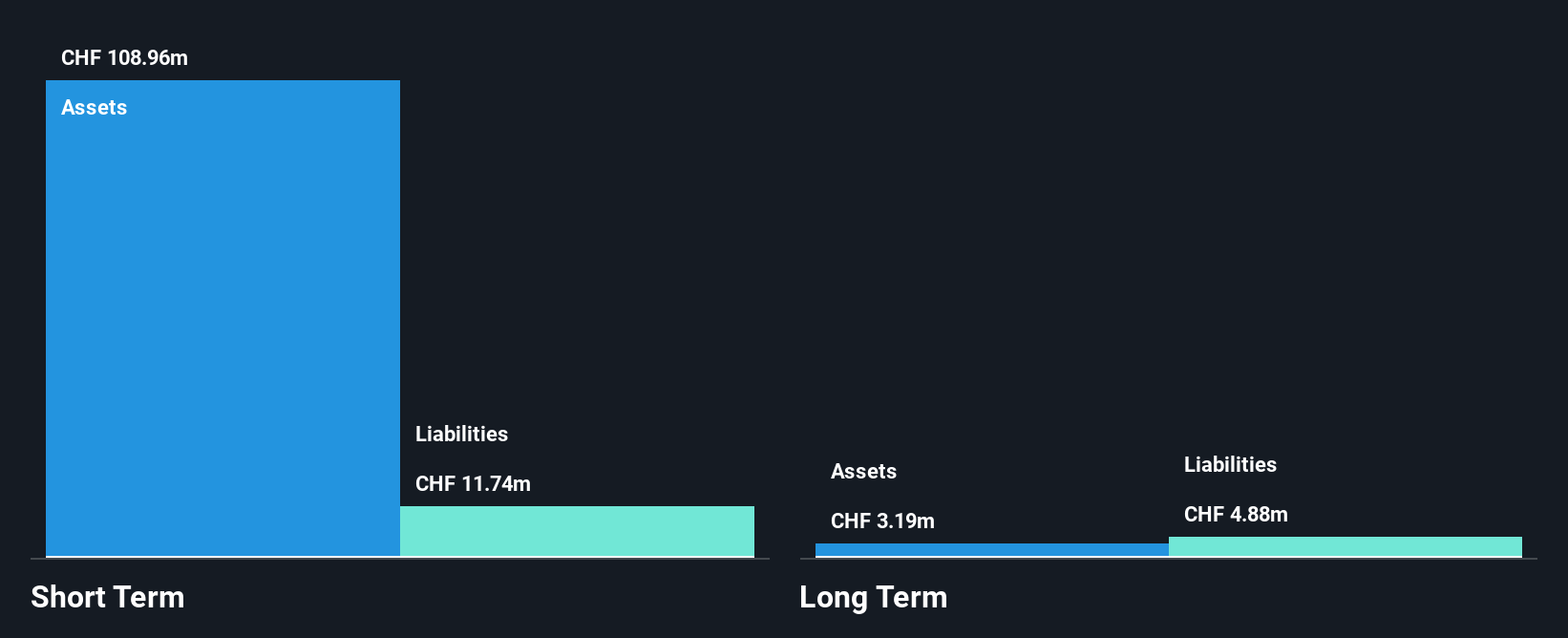Click the thin blue Long Term Assets bar
Screen dimensions: 1568x638
click(x=992, y=549)
